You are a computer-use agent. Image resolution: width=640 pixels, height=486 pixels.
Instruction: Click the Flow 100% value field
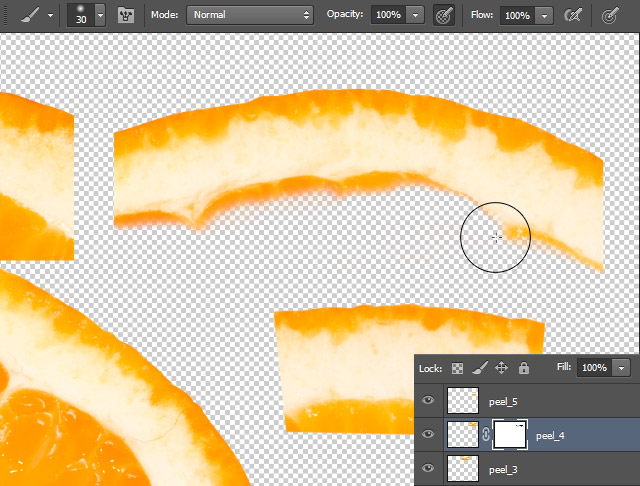pyautogui.click(x=517, y=16)
